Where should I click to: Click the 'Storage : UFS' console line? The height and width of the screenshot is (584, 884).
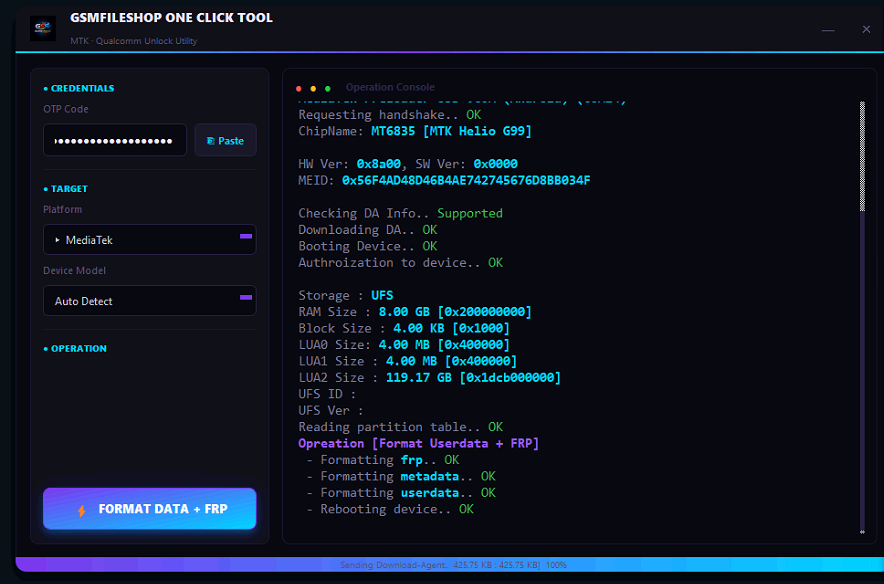pyautogui.click(x=346, y=295)
